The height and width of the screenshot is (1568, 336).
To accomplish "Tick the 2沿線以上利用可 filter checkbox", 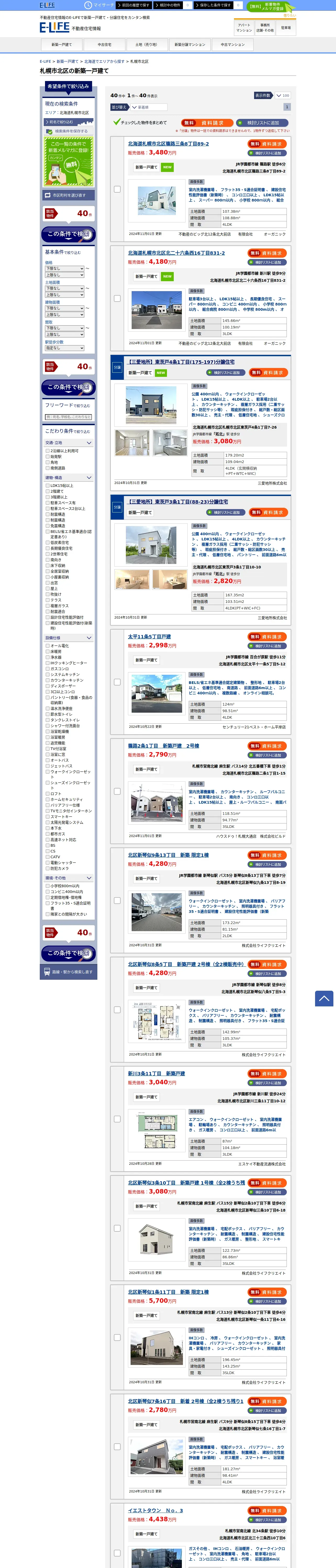I will click(48, 451).
